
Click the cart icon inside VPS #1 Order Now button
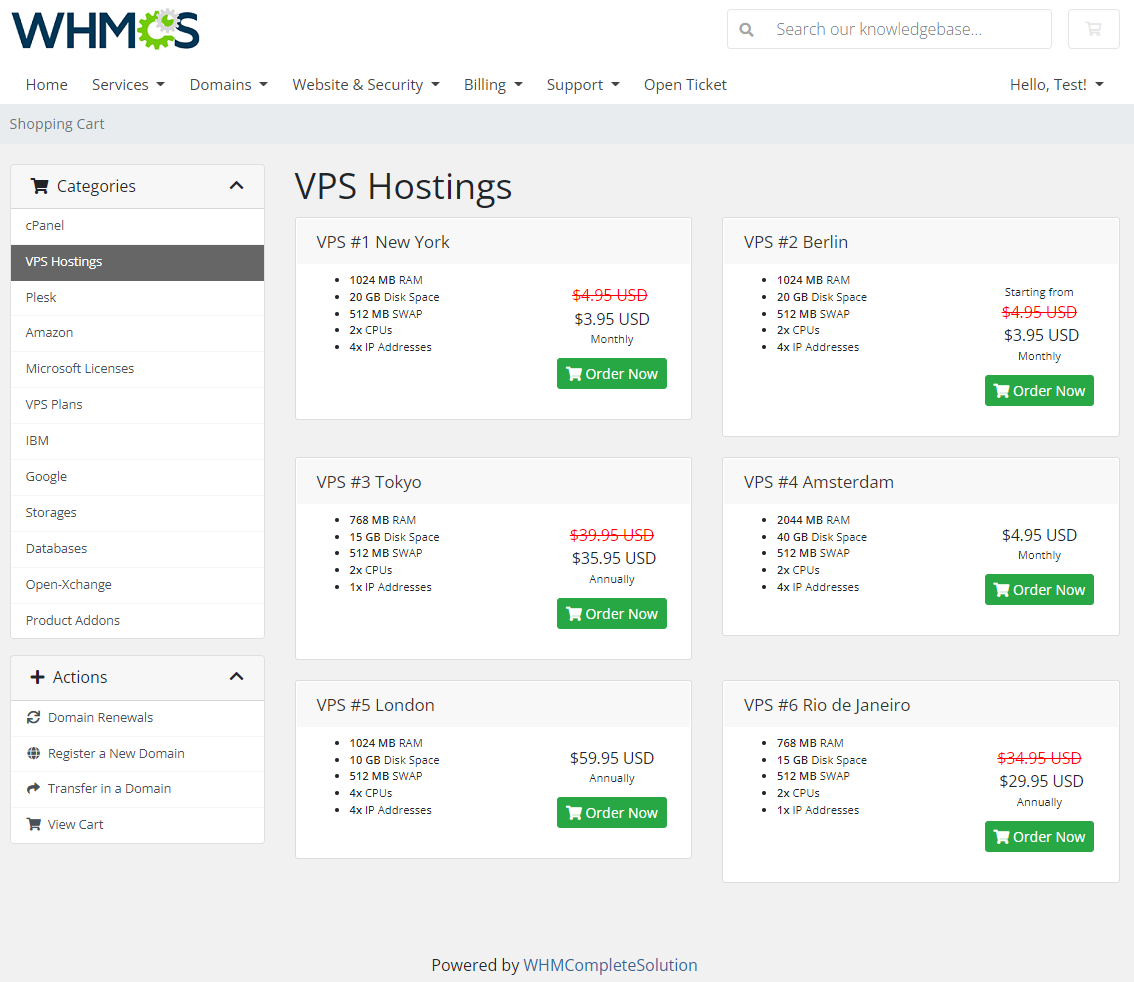tap(573, 373)
